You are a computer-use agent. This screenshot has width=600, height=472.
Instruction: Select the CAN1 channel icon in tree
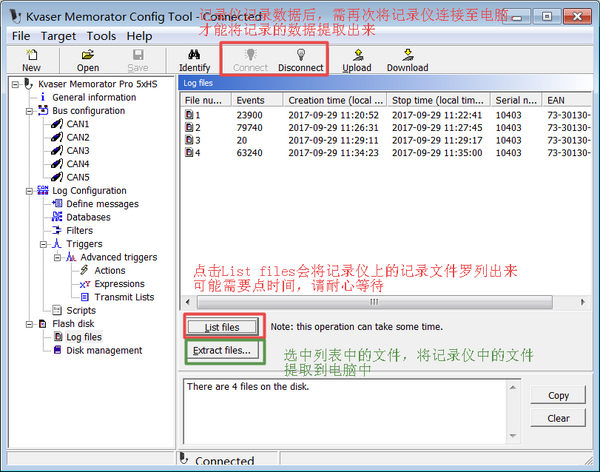coord(57,124)
